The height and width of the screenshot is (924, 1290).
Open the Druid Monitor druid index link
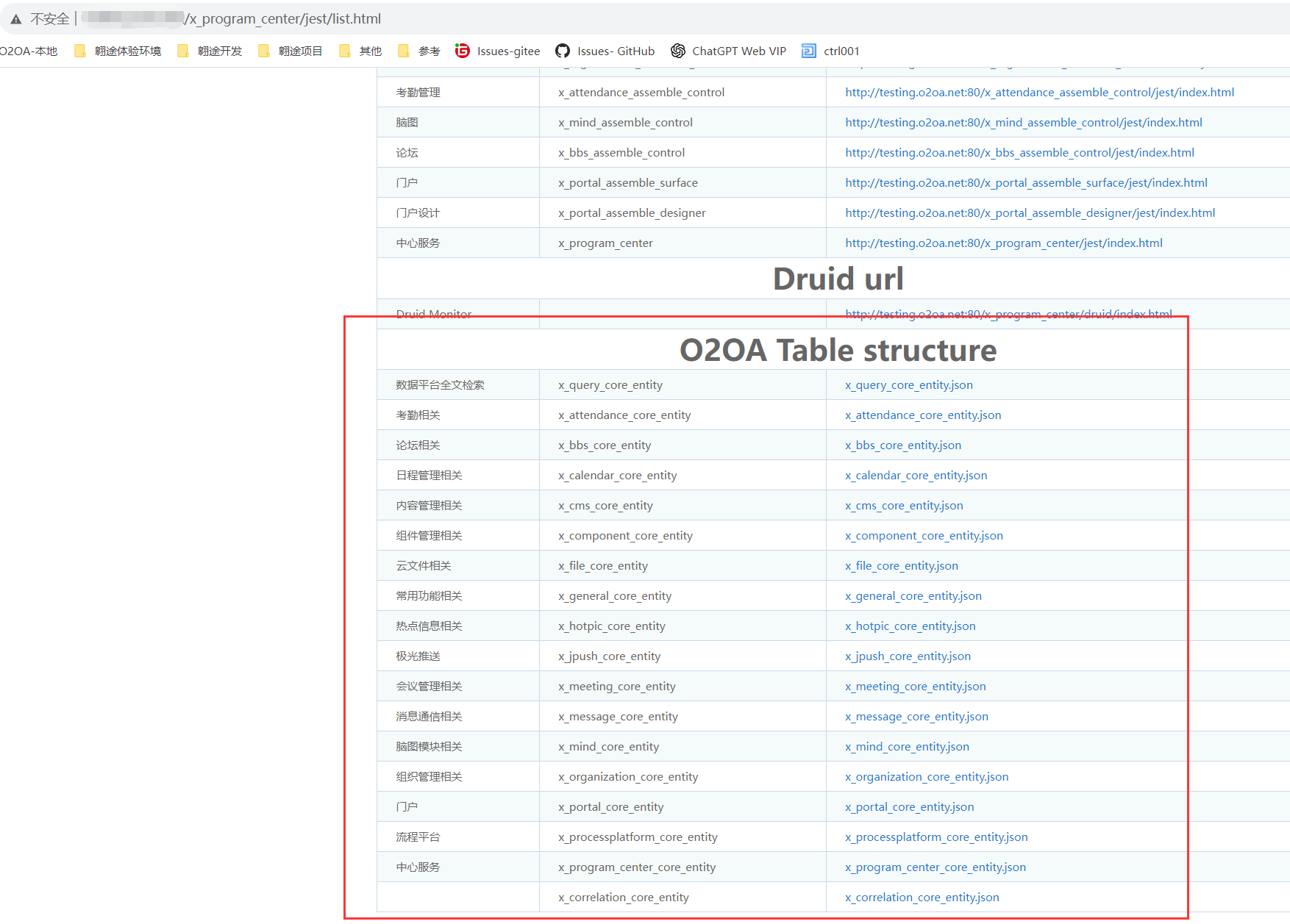click(x=1008, y=314)
